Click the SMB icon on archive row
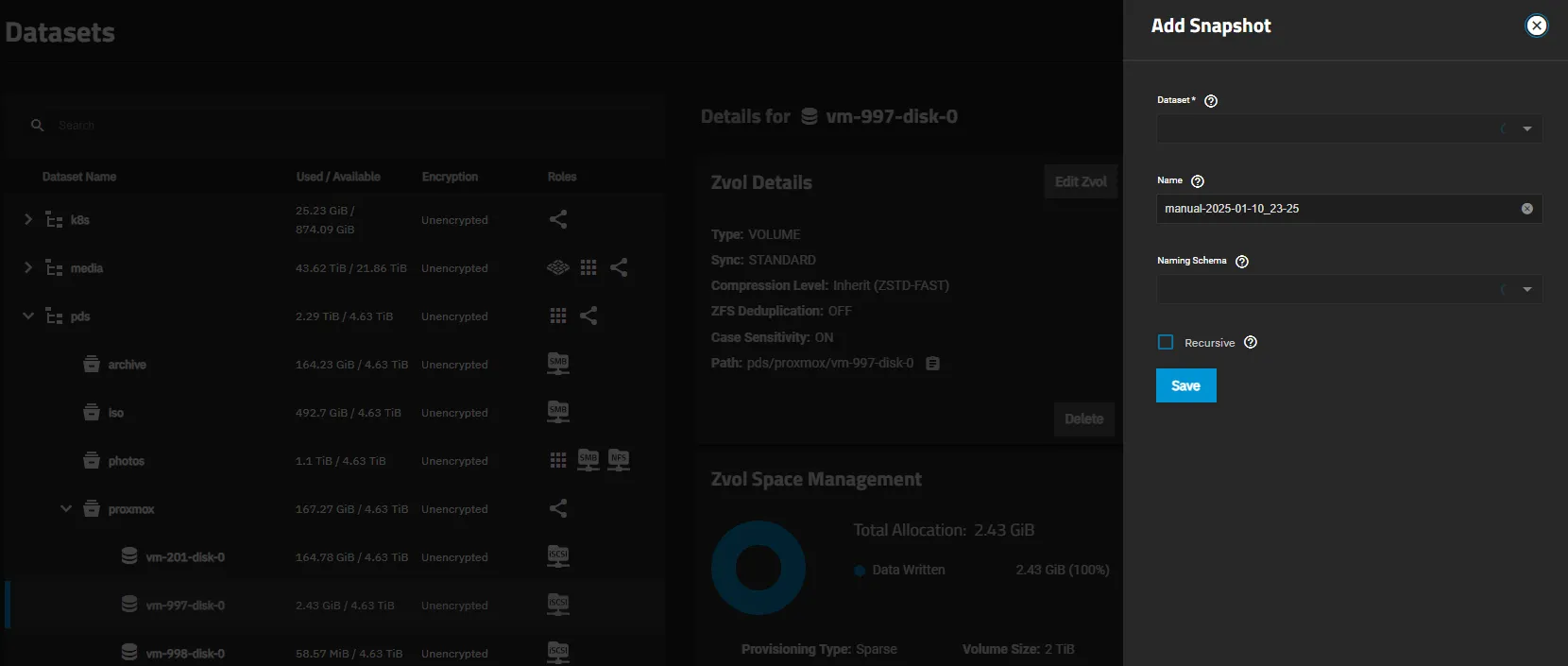 [x=558, y=364]
